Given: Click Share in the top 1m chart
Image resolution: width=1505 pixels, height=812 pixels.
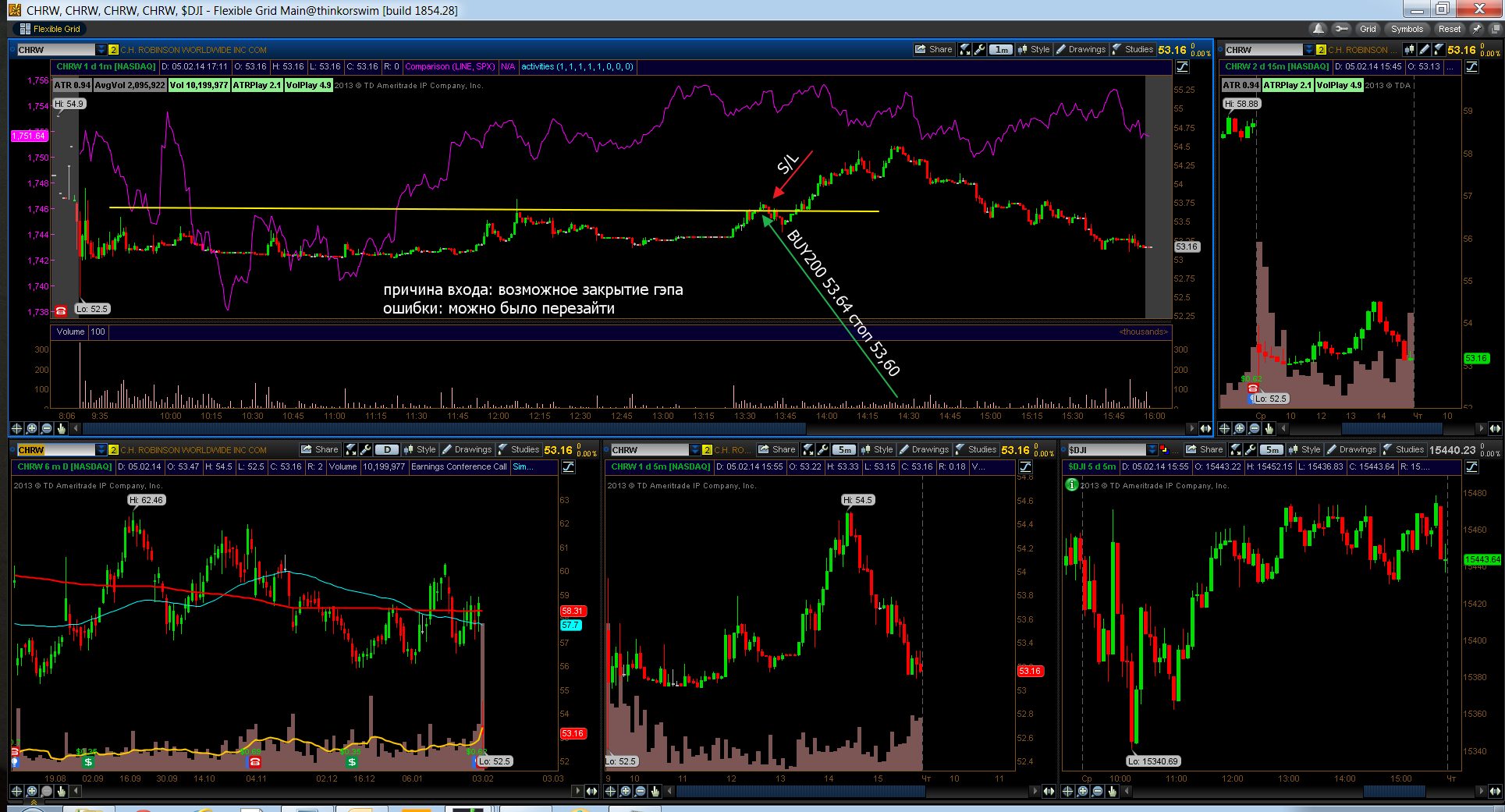Looking at the screenshot, I should coord(934,49).
